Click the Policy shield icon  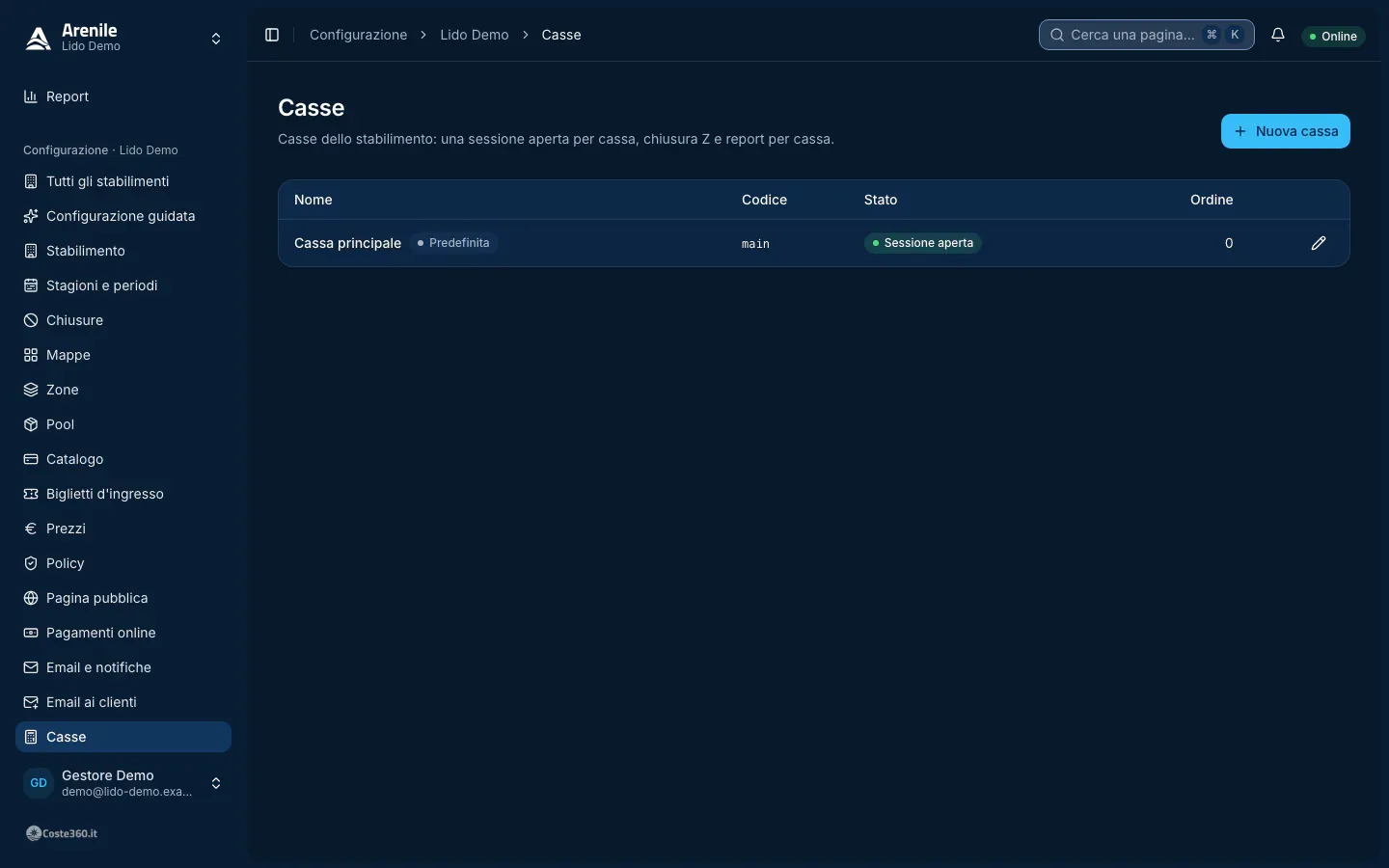click(x=31, y=563)
